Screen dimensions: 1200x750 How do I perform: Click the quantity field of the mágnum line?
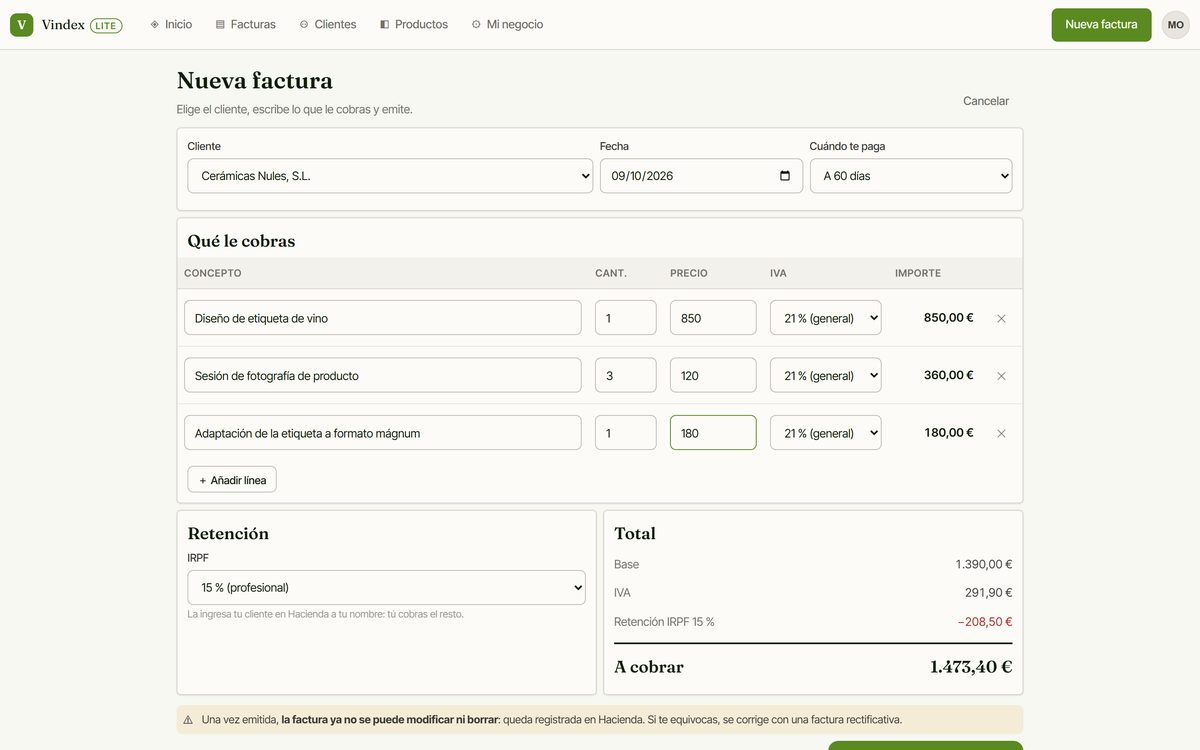point(626,433)
